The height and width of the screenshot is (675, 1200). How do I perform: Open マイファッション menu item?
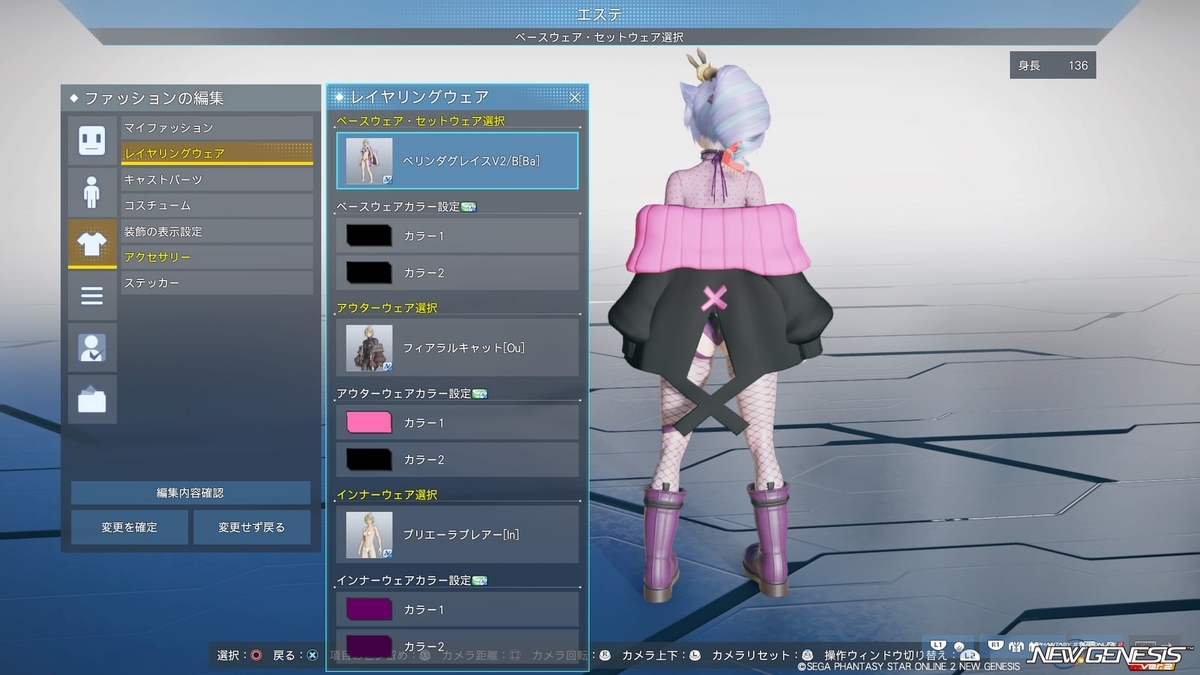click(x=217, y=128)
